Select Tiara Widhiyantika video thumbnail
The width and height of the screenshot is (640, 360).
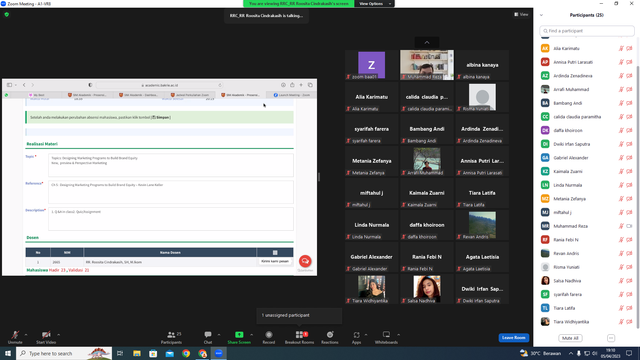pos(371,289)
